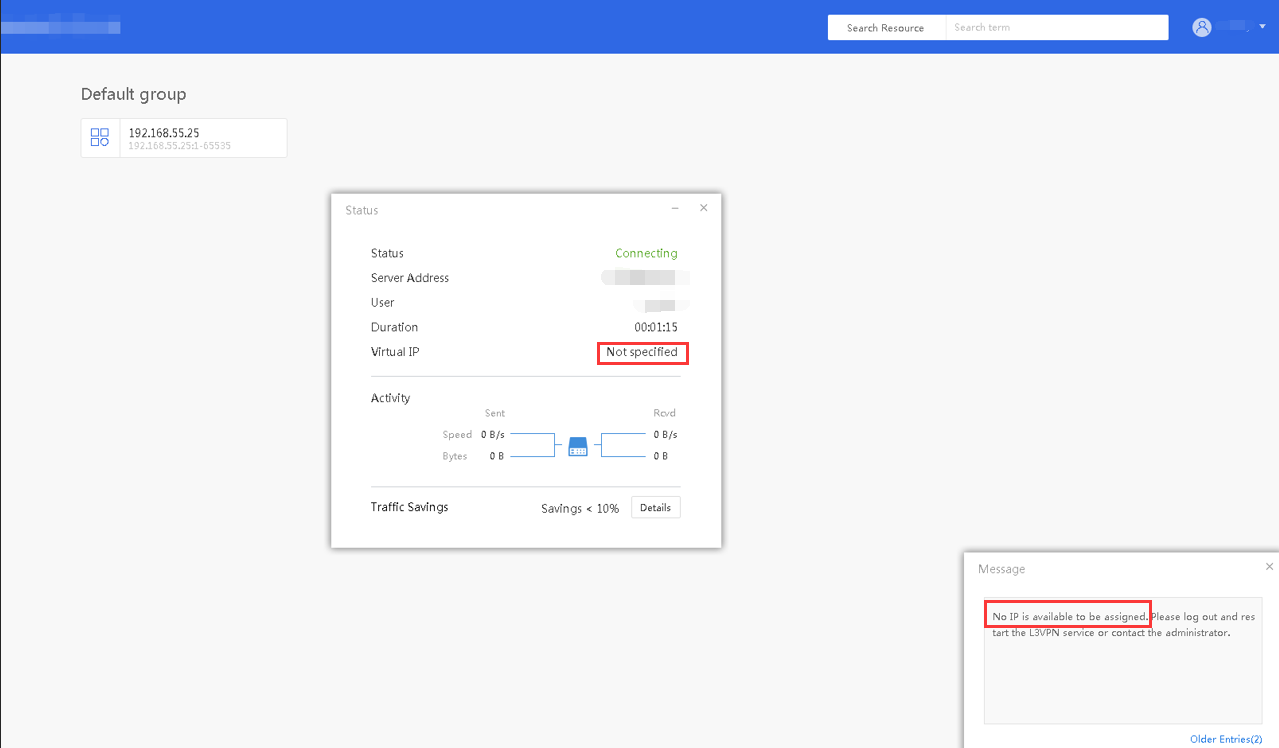The width and height of the screenshot is (1279, 748).
Task: Click the resource icon beside 192.168.55.25
Action: [100, 138]
